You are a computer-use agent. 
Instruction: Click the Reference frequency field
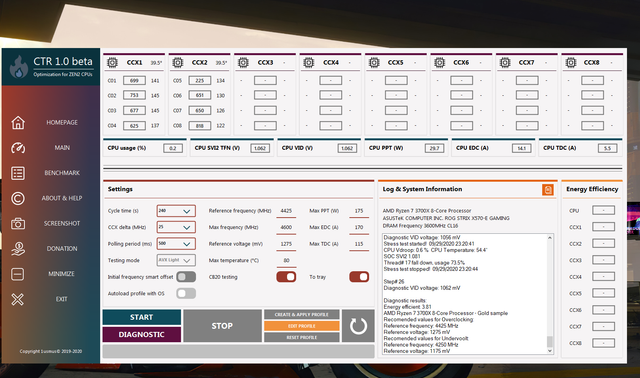286,211
